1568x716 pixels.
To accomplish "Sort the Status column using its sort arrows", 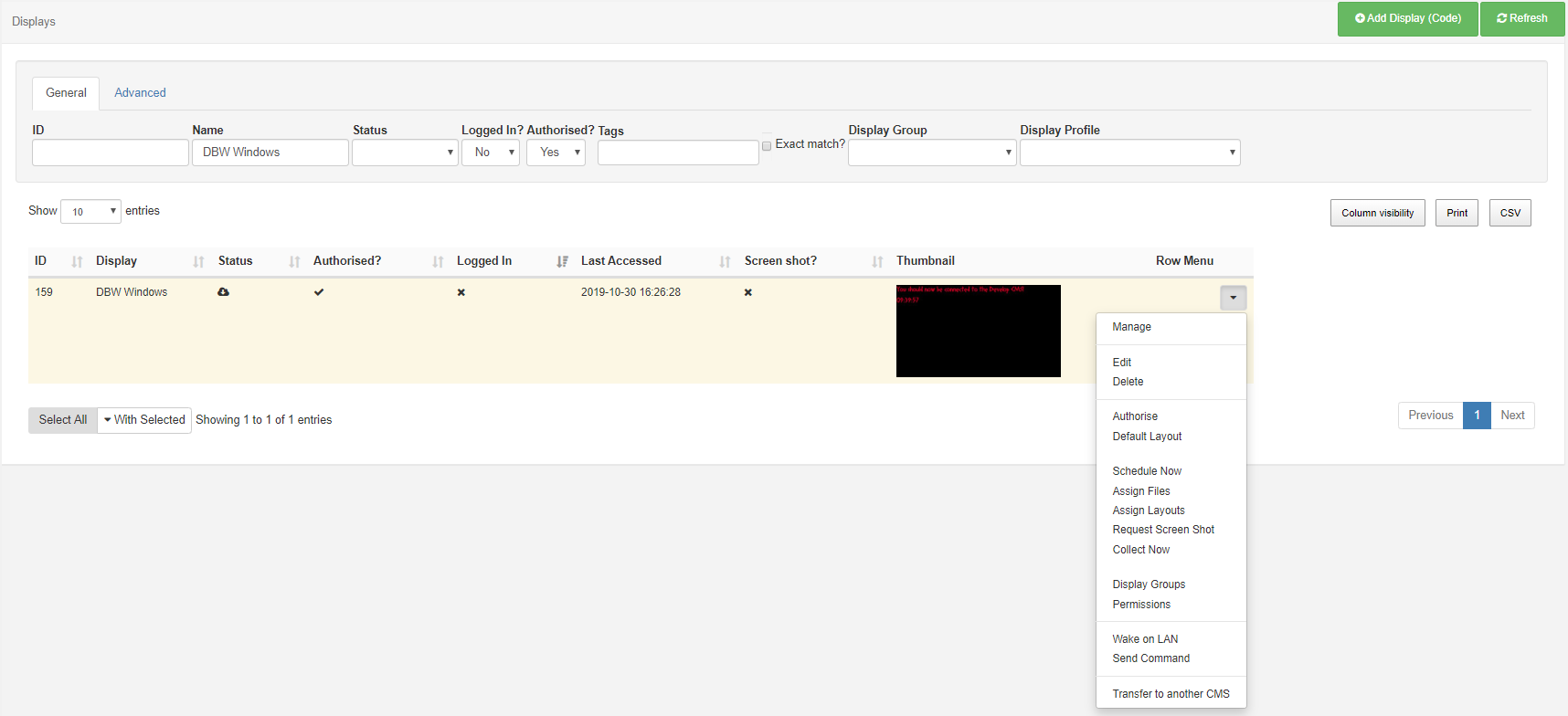I will pyautogui.click(x=294, y=262).
